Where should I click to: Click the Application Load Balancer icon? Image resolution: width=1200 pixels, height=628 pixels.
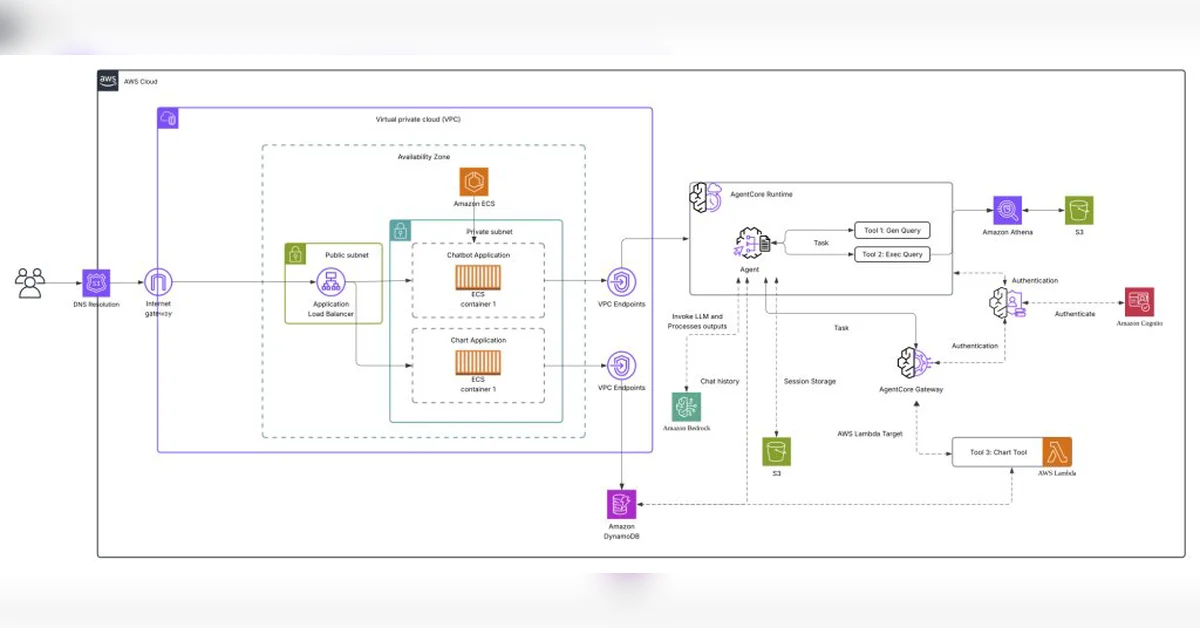(330, 282)
